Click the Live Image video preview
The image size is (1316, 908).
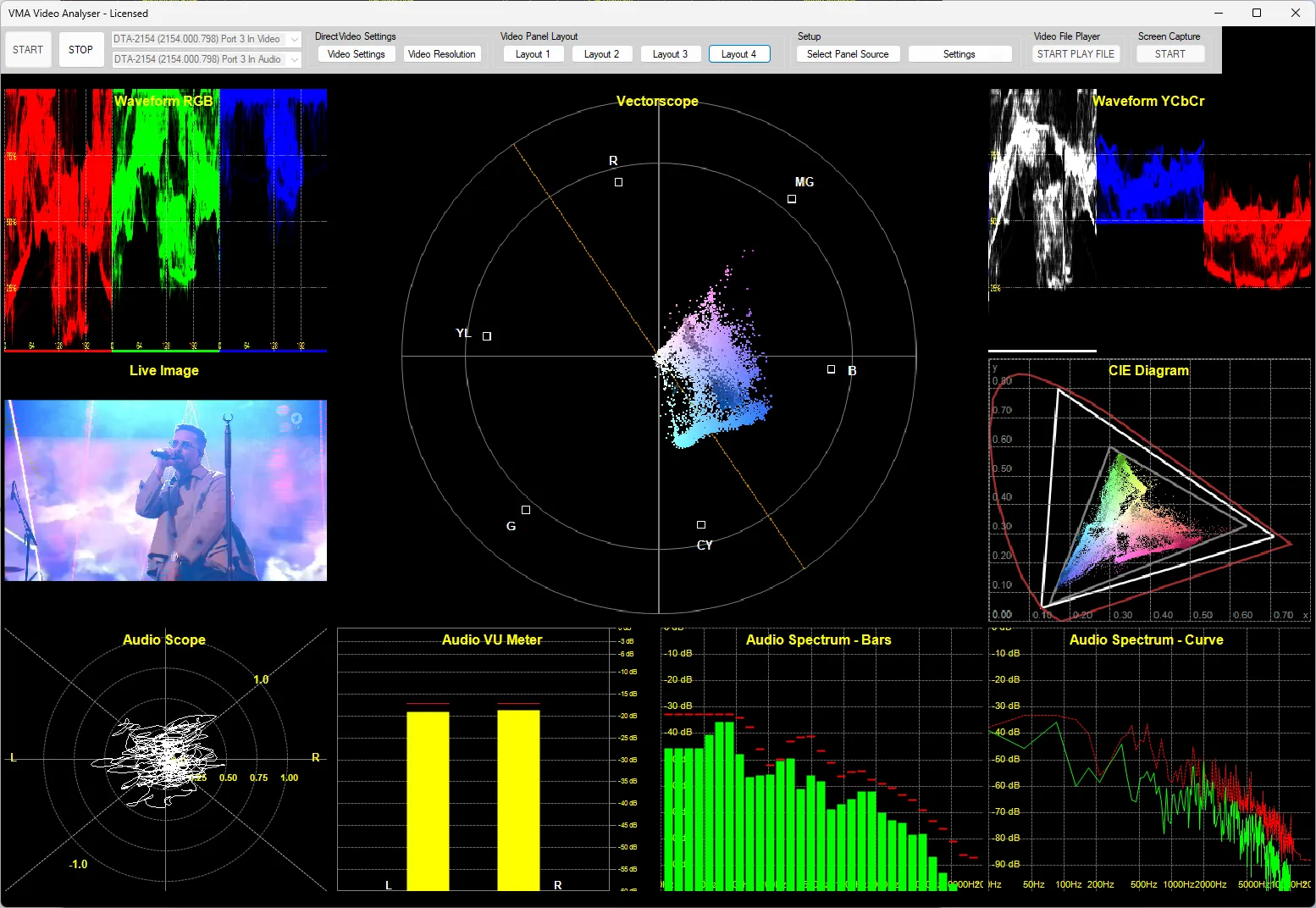click(x=165, y=490)
